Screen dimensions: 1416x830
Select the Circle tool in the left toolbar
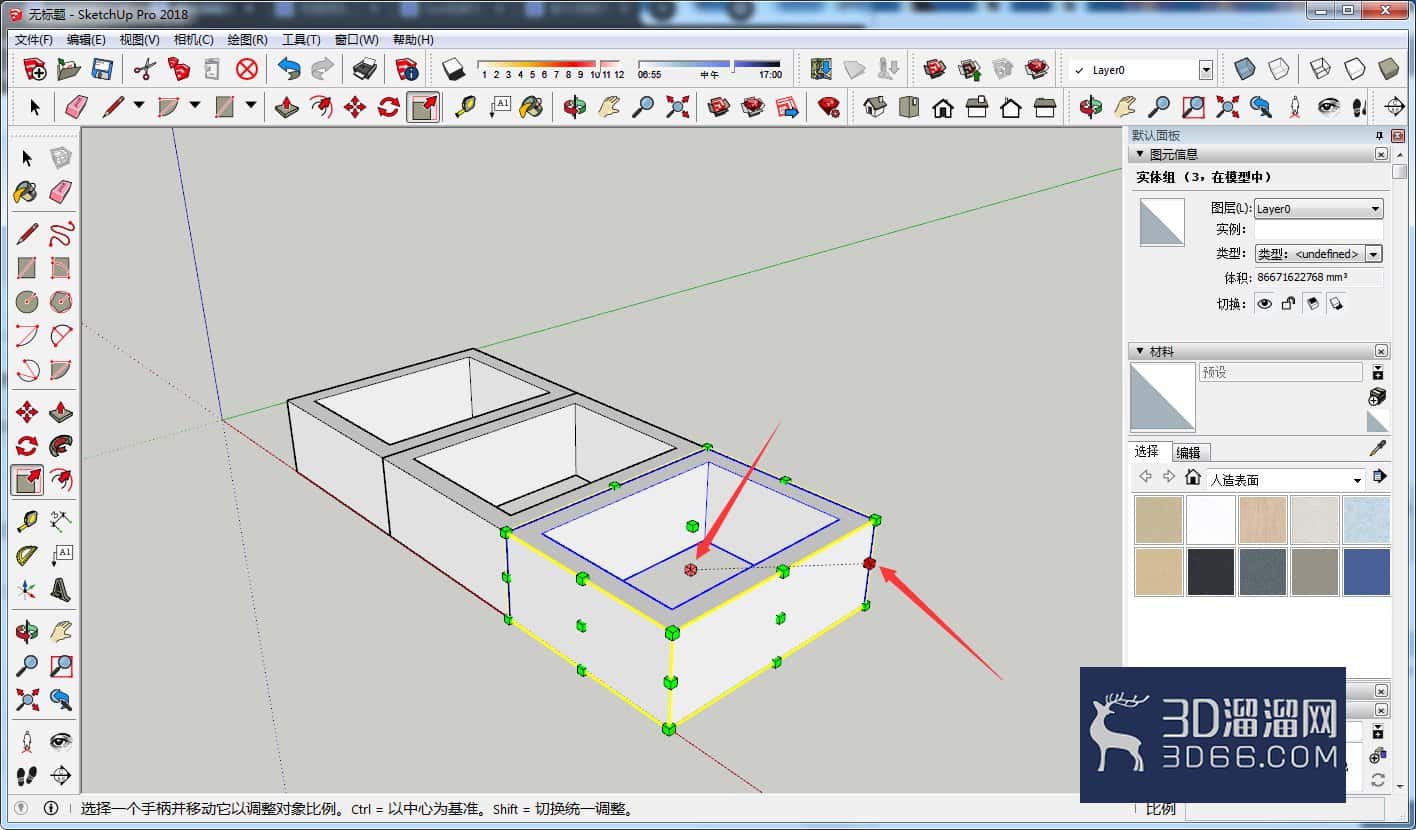click(27, 302)
